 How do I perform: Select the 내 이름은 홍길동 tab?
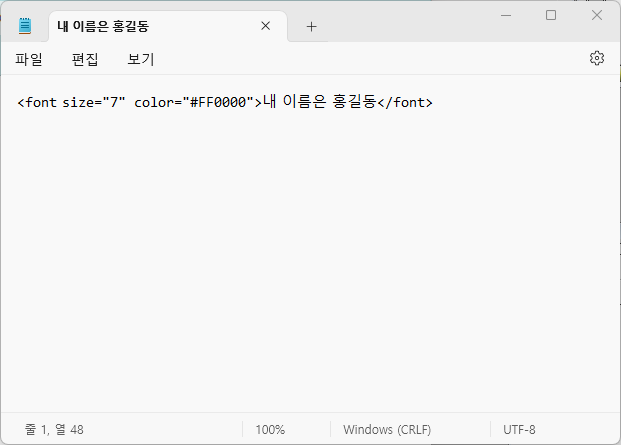[168, 26]
